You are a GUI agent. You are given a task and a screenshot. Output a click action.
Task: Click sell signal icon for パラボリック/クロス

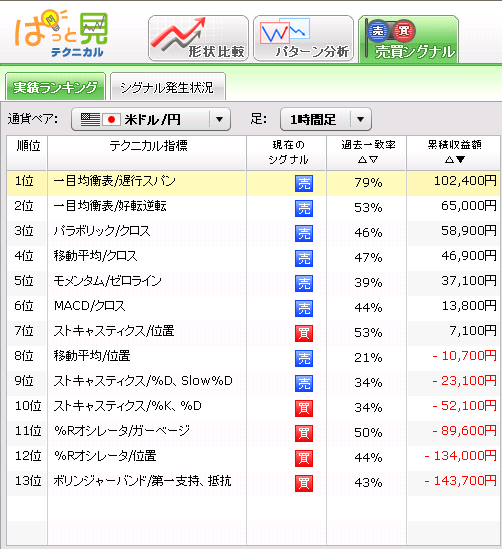[x=304, y=234]
